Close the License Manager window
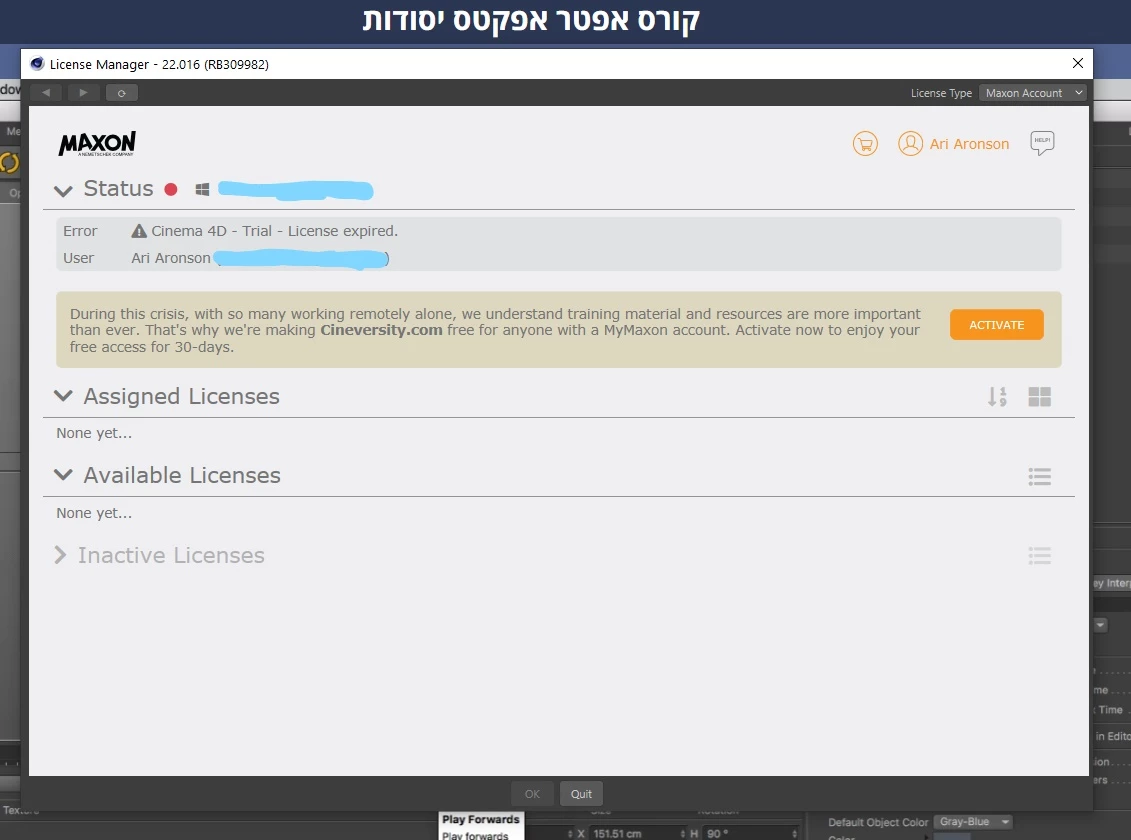 coord(1078,63)
